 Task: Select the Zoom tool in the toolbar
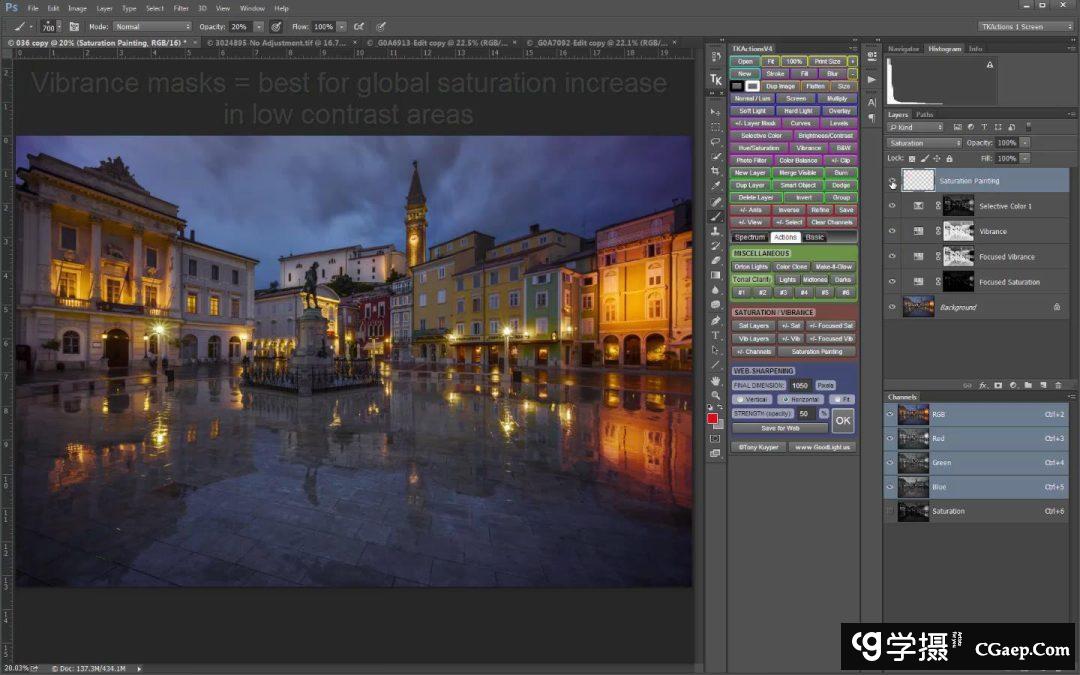(x=716, y=395)
